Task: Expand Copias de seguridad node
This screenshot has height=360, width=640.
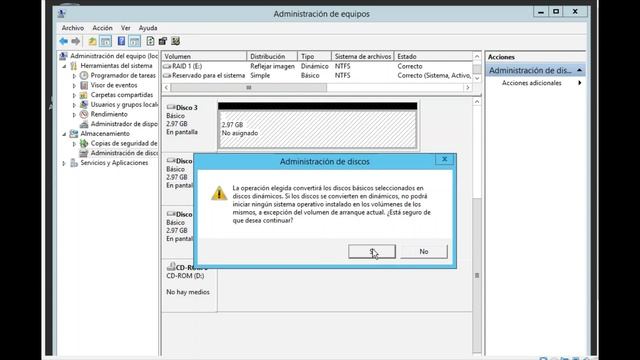Action: tap(74, 144)
